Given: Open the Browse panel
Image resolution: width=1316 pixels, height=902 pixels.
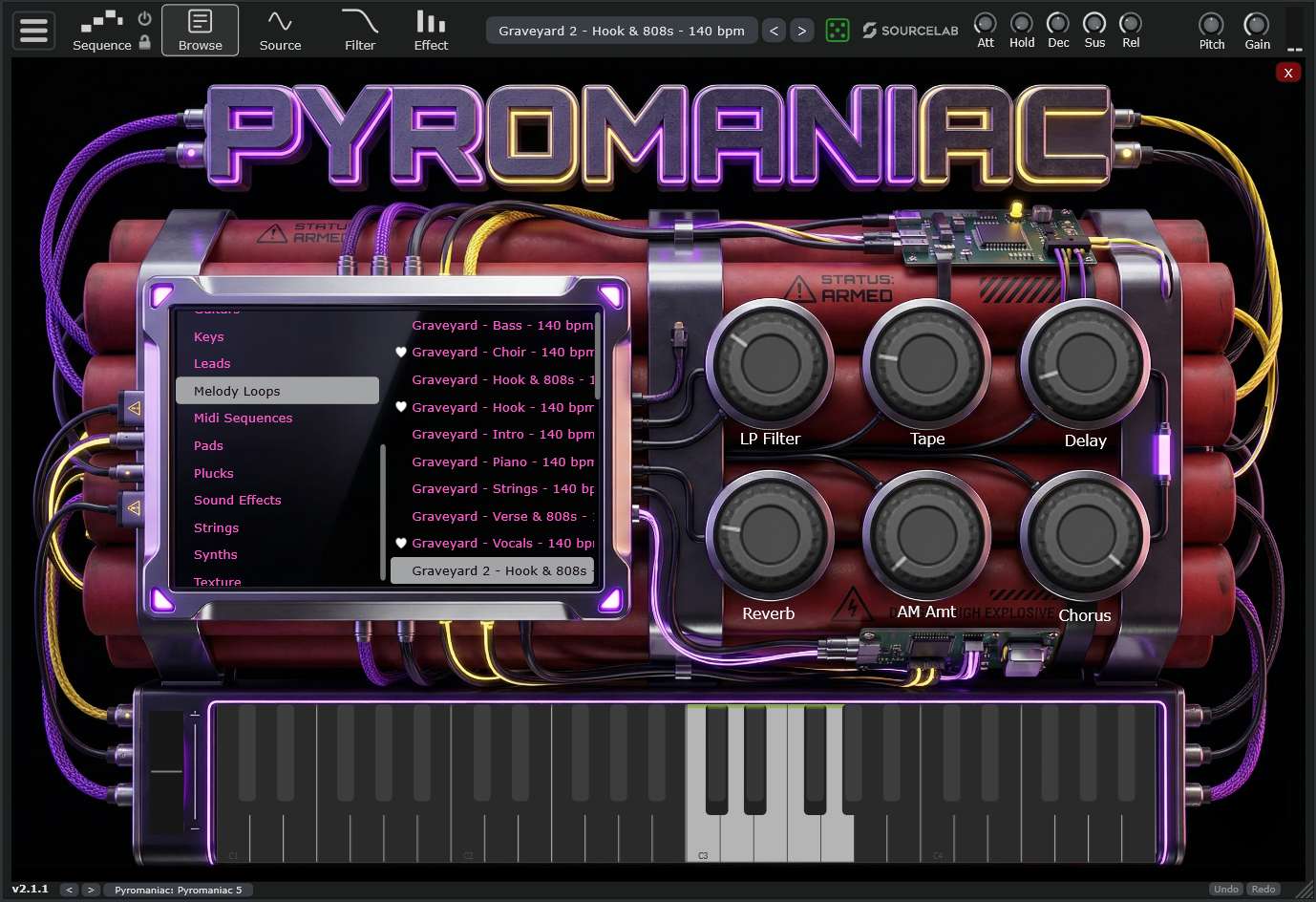Looking at the screenshot, I should click(200, 30).
